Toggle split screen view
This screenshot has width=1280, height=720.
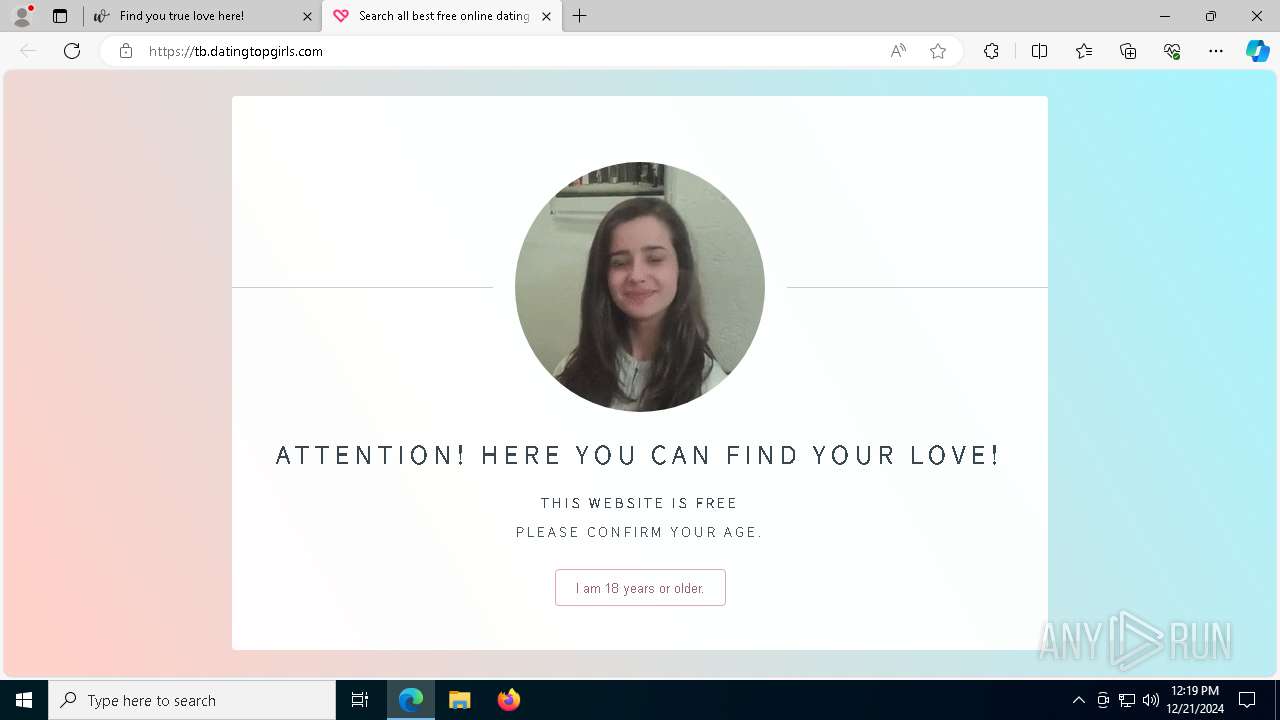click(x=1039, y=51)
